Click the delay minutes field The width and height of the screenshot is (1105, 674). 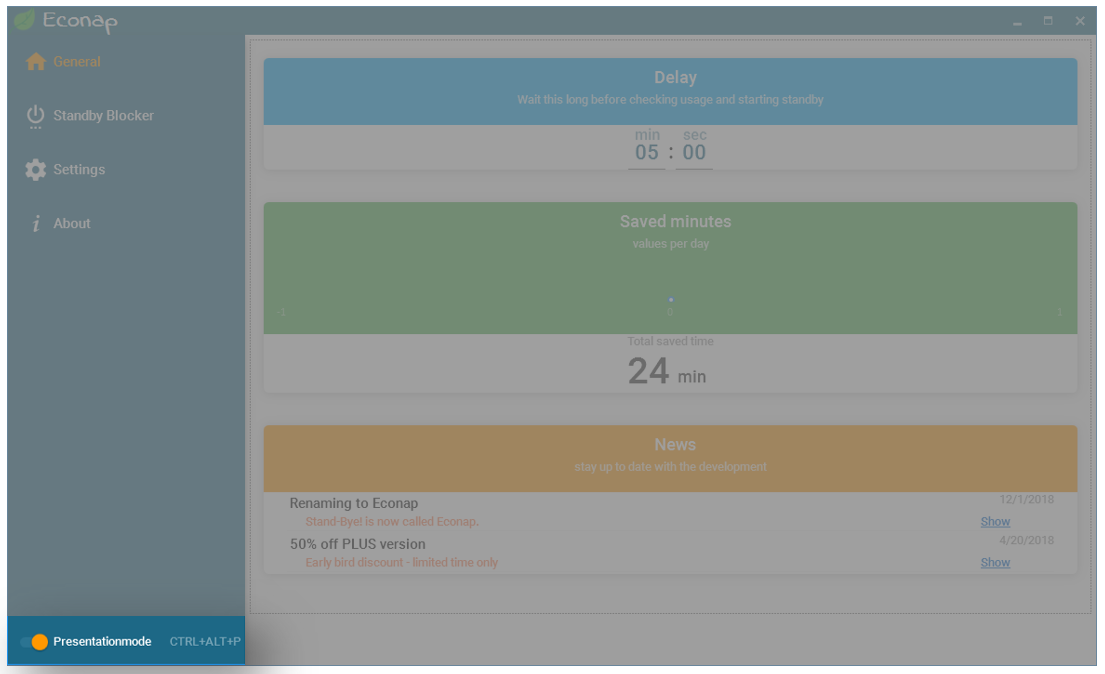(x=647, y=153)
